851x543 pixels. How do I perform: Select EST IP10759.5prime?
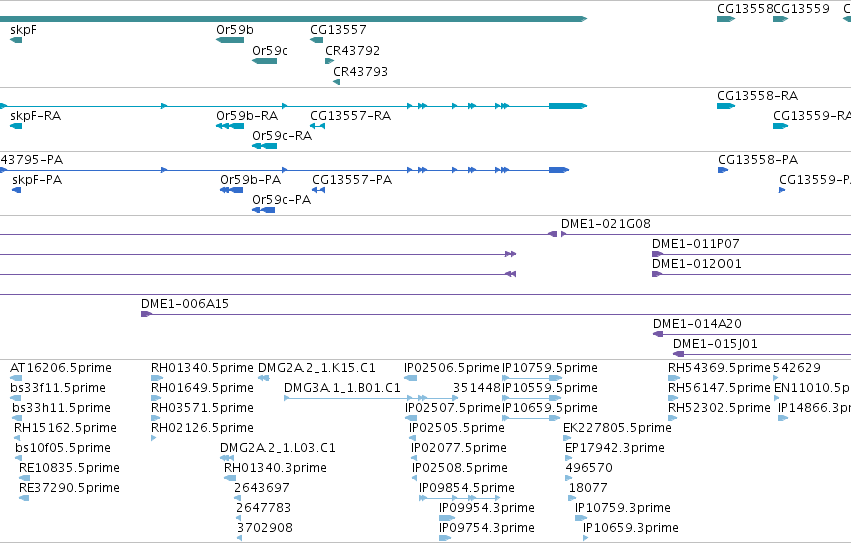click(532, 378)
